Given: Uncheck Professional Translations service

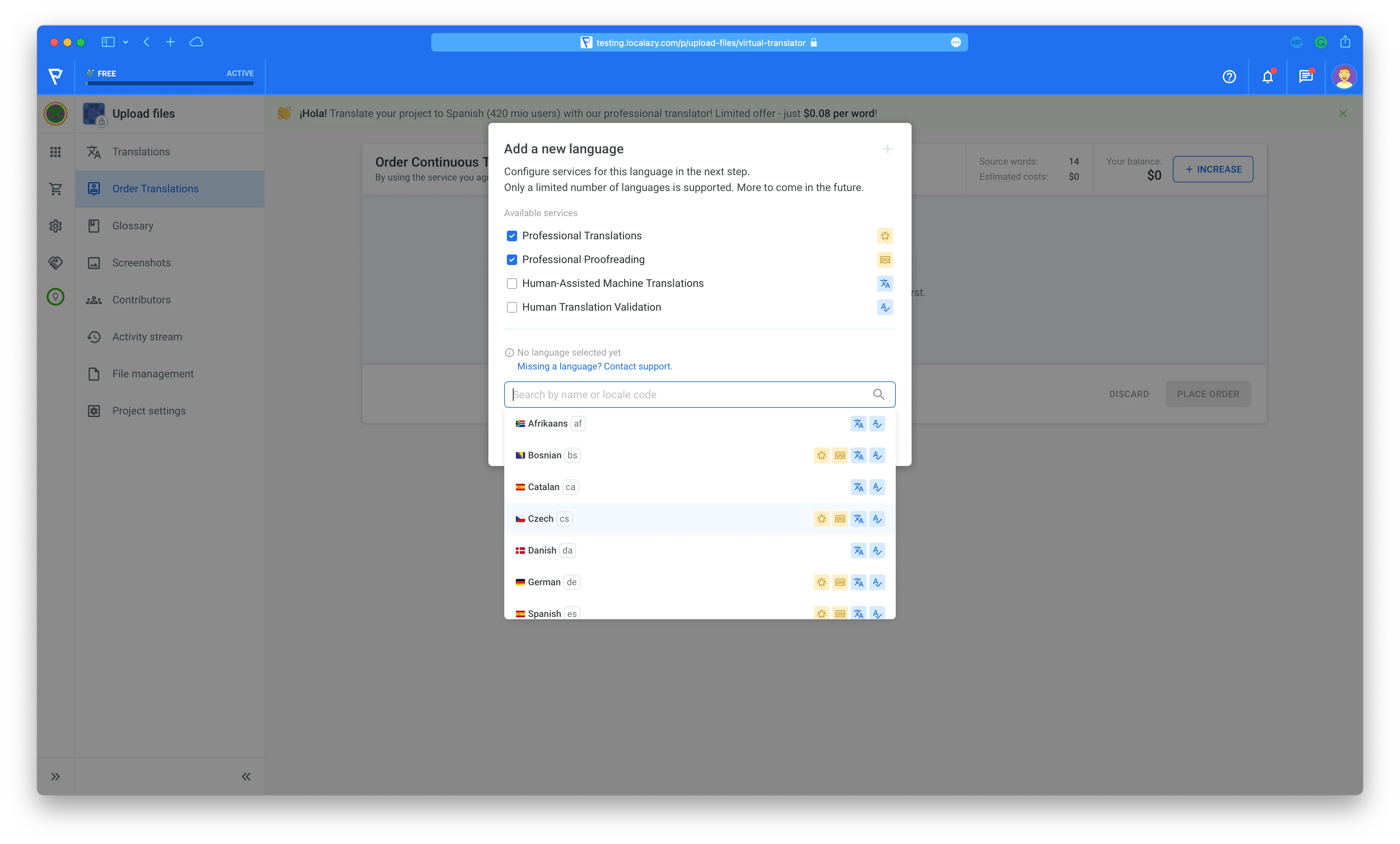Looking at the screenshot, I should click(x=512, y=236).
